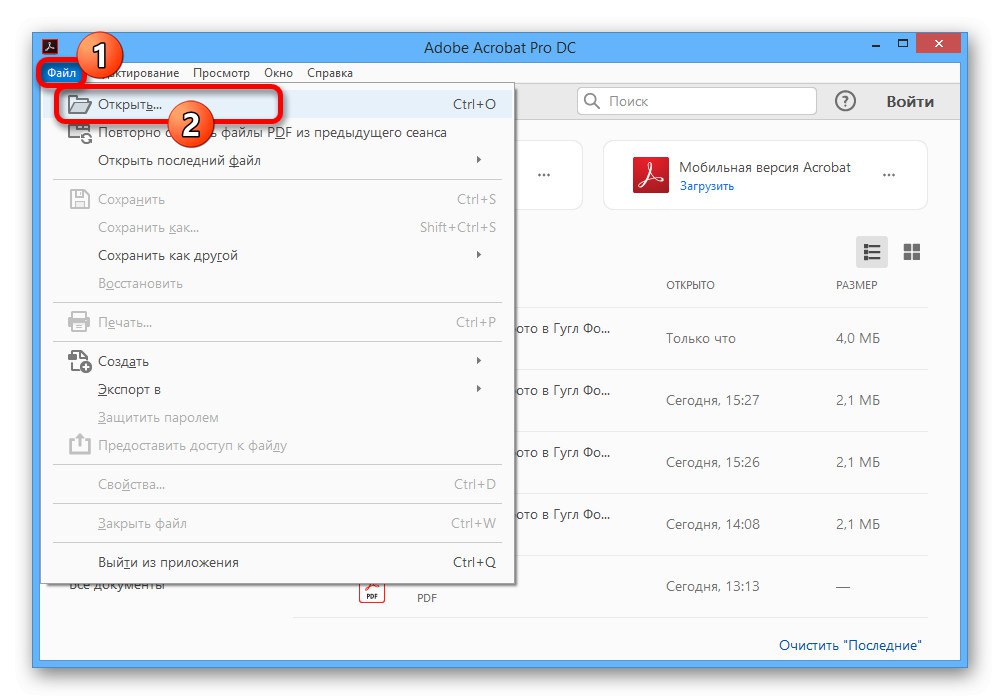Viewport: 1000px width, 700px height.
Task: Open the Просмотр menu
Action: [x=221, y=73]
